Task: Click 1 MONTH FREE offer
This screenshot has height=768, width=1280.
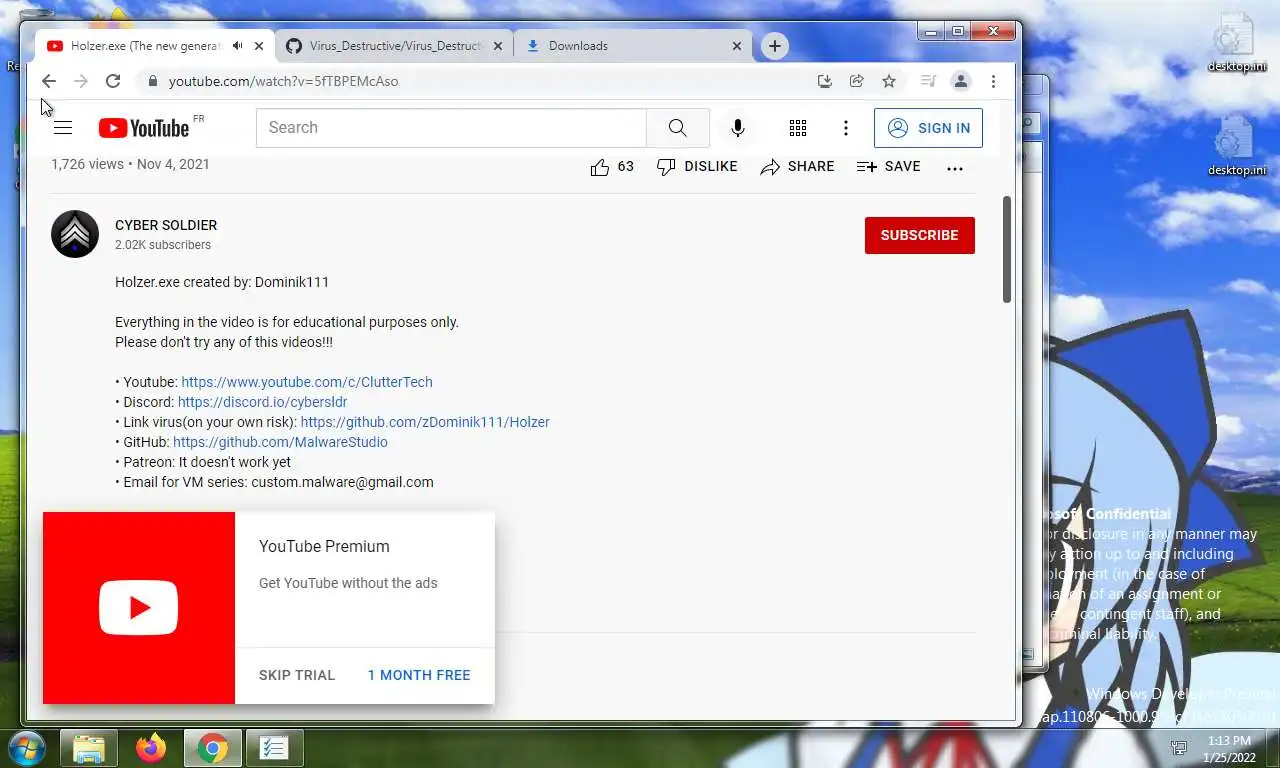Action: pos(419,675)
